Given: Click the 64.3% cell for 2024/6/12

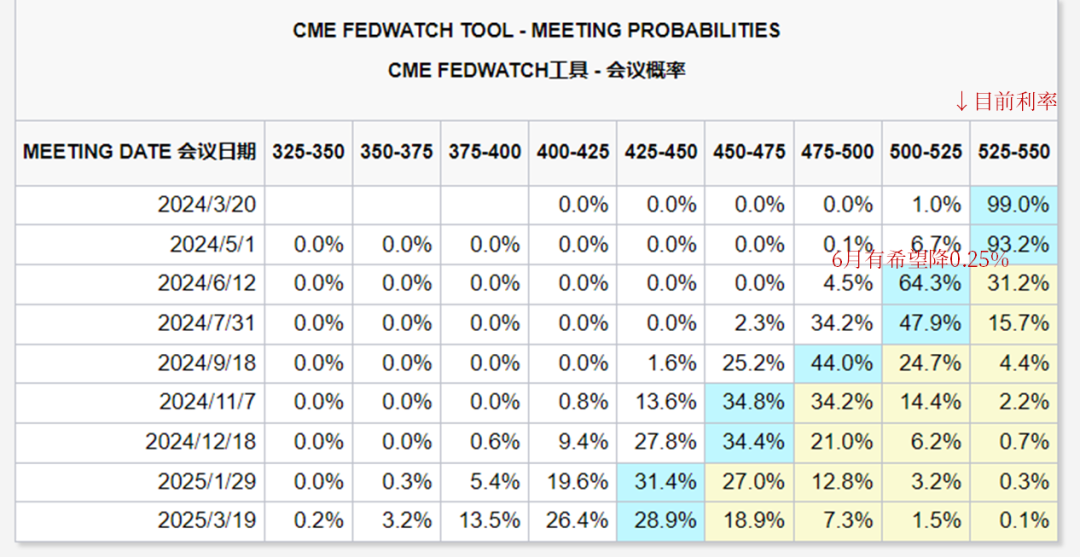Looking at the screenshot, I should (926, 284).
